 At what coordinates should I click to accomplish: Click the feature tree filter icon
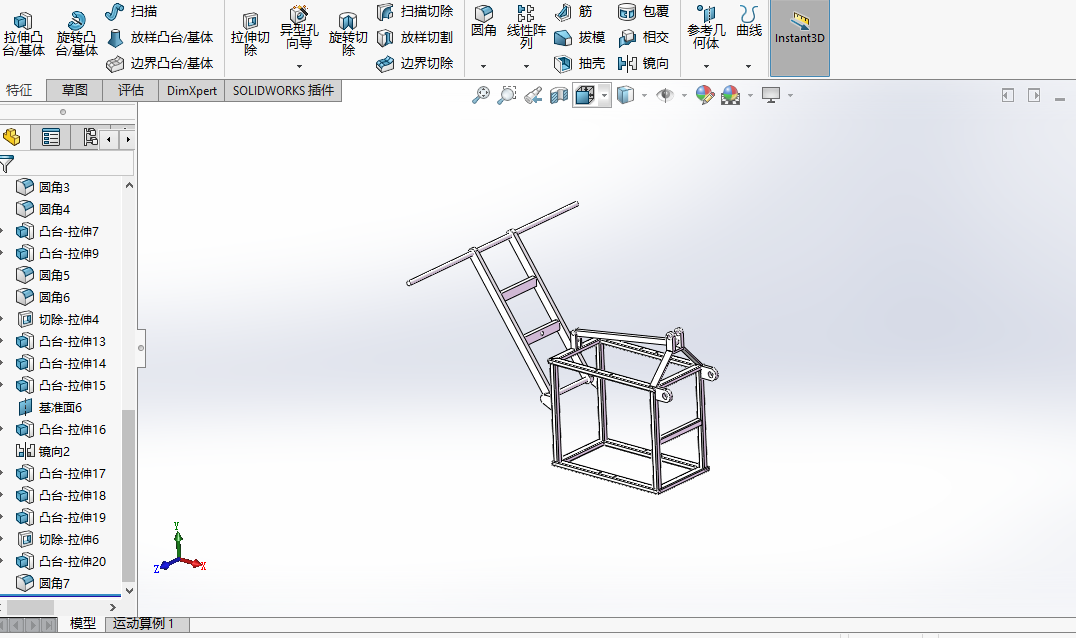coord(7,164)
